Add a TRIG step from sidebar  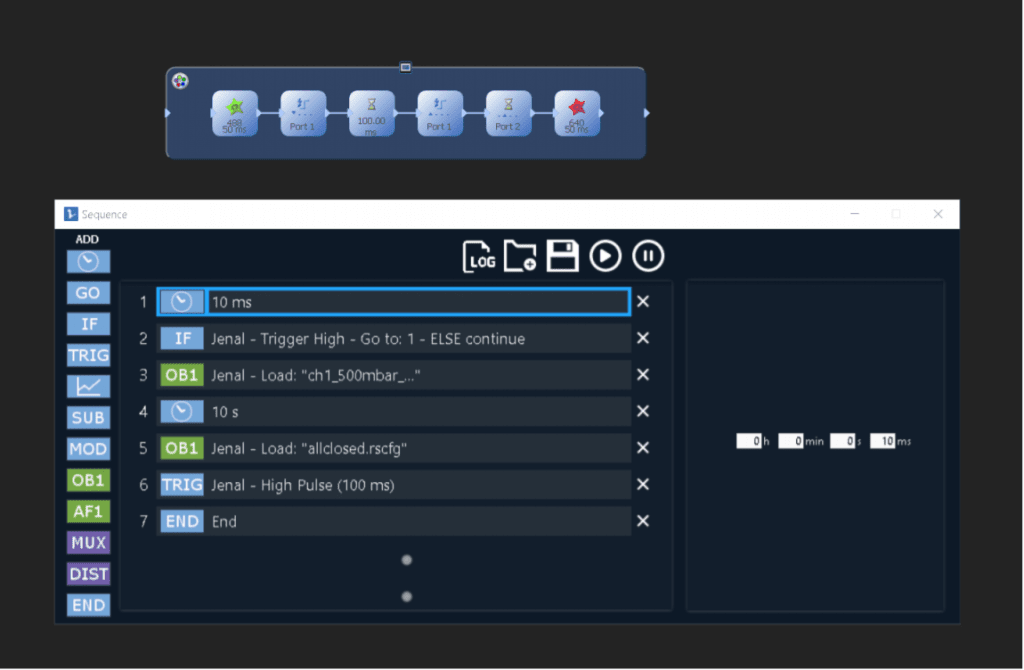[88, 355]
